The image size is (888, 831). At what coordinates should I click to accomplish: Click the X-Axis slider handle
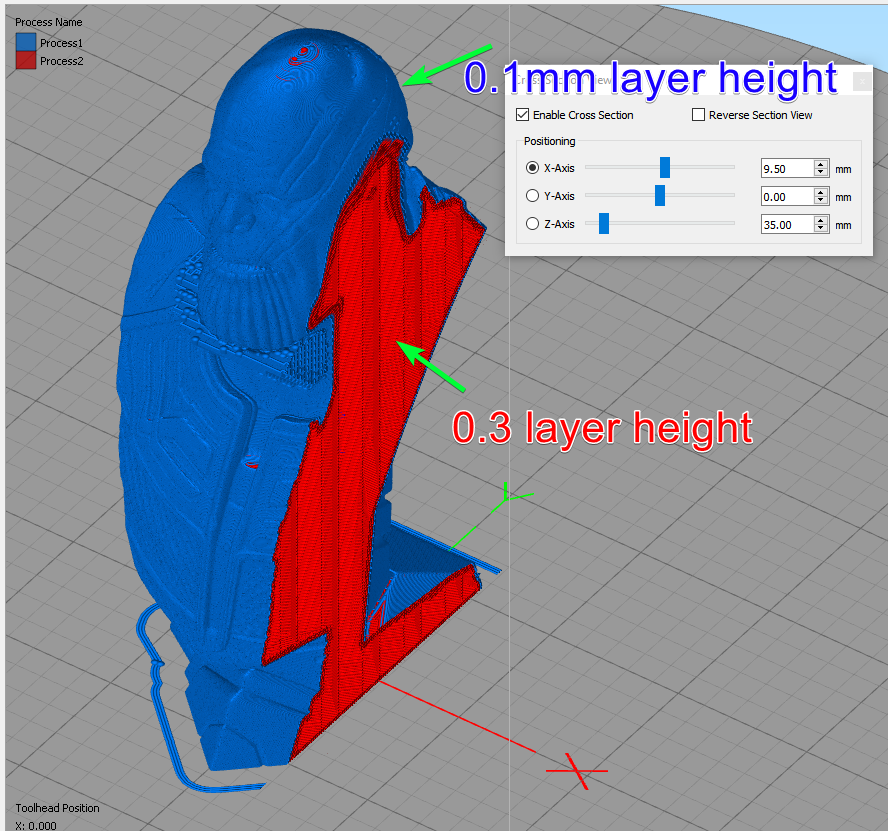pos(666,167)
